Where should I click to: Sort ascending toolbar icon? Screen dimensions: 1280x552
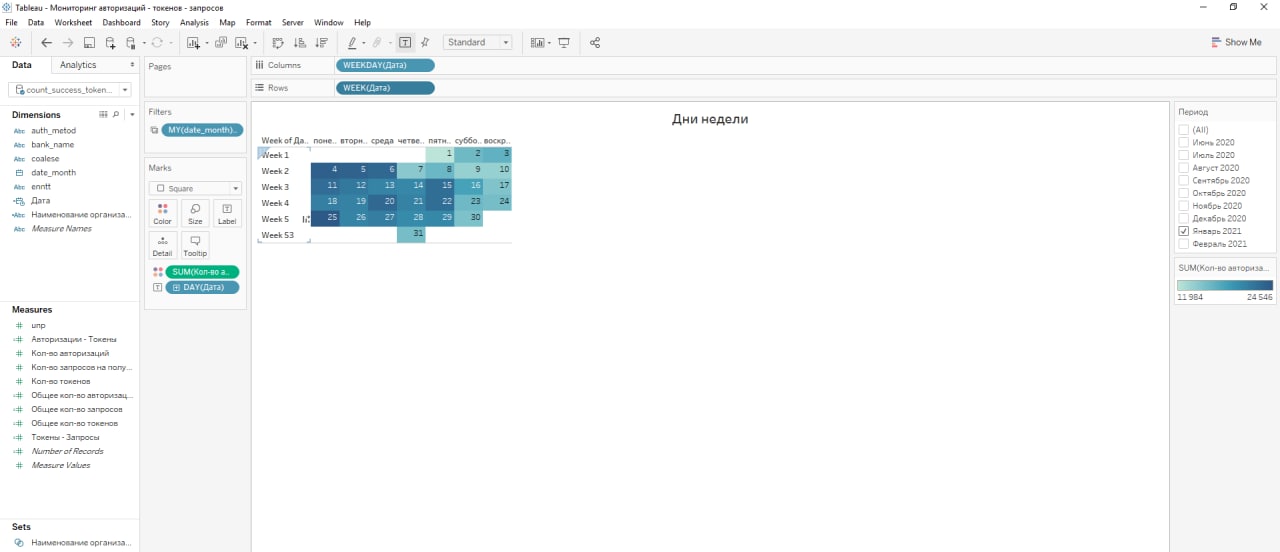tap(299, 43)
